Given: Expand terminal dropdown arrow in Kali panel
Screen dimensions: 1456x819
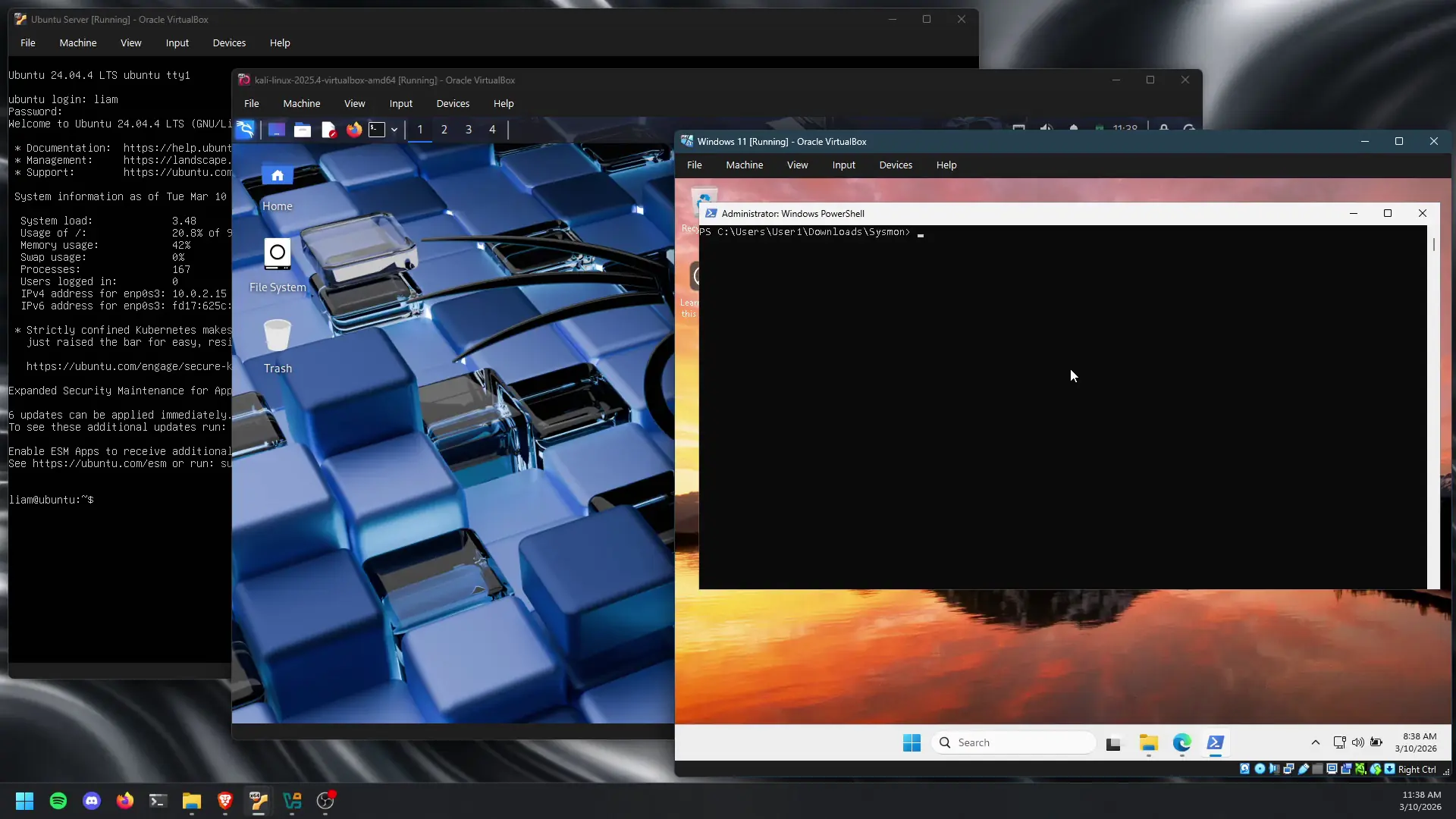Looking at the screenshot, I should 394,130.
